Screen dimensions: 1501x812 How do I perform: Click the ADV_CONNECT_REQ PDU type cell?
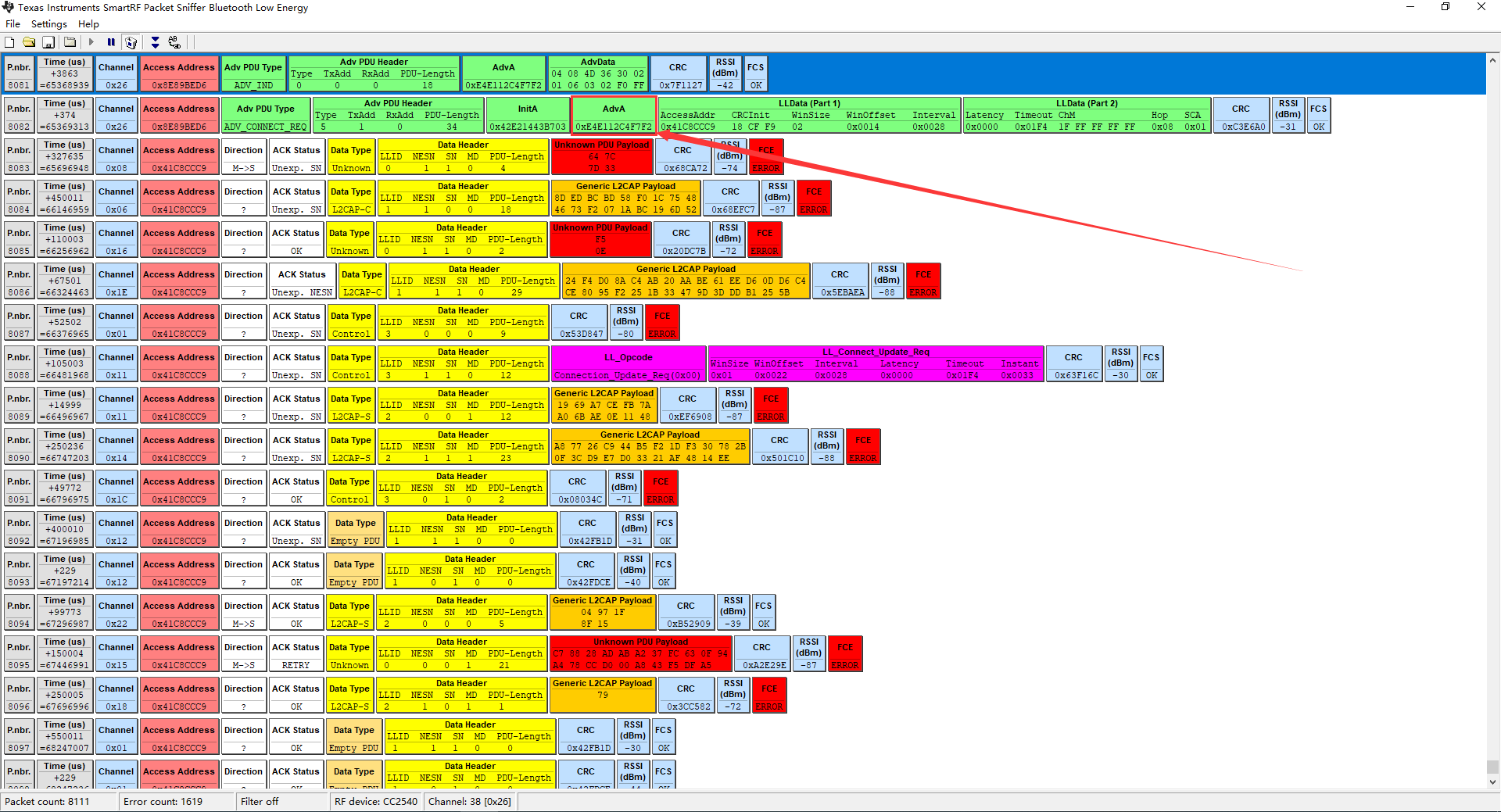tap(265, 116)
